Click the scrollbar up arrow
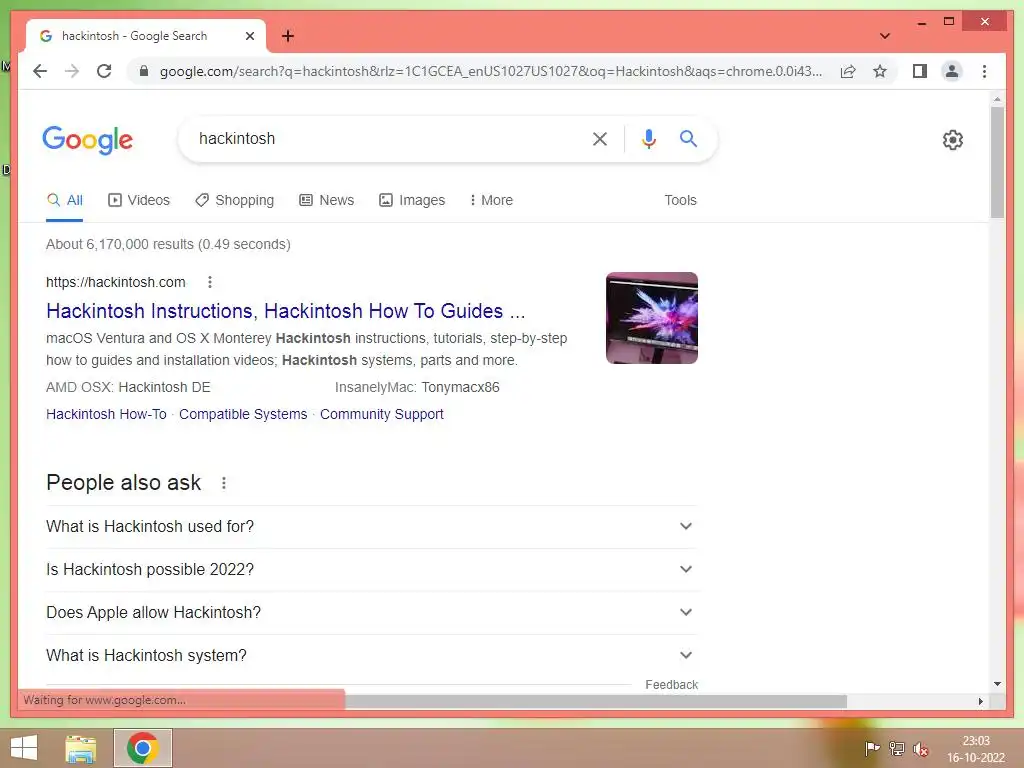The height and width of the screenshot is (768, 1024). click(x=997, y=99)
